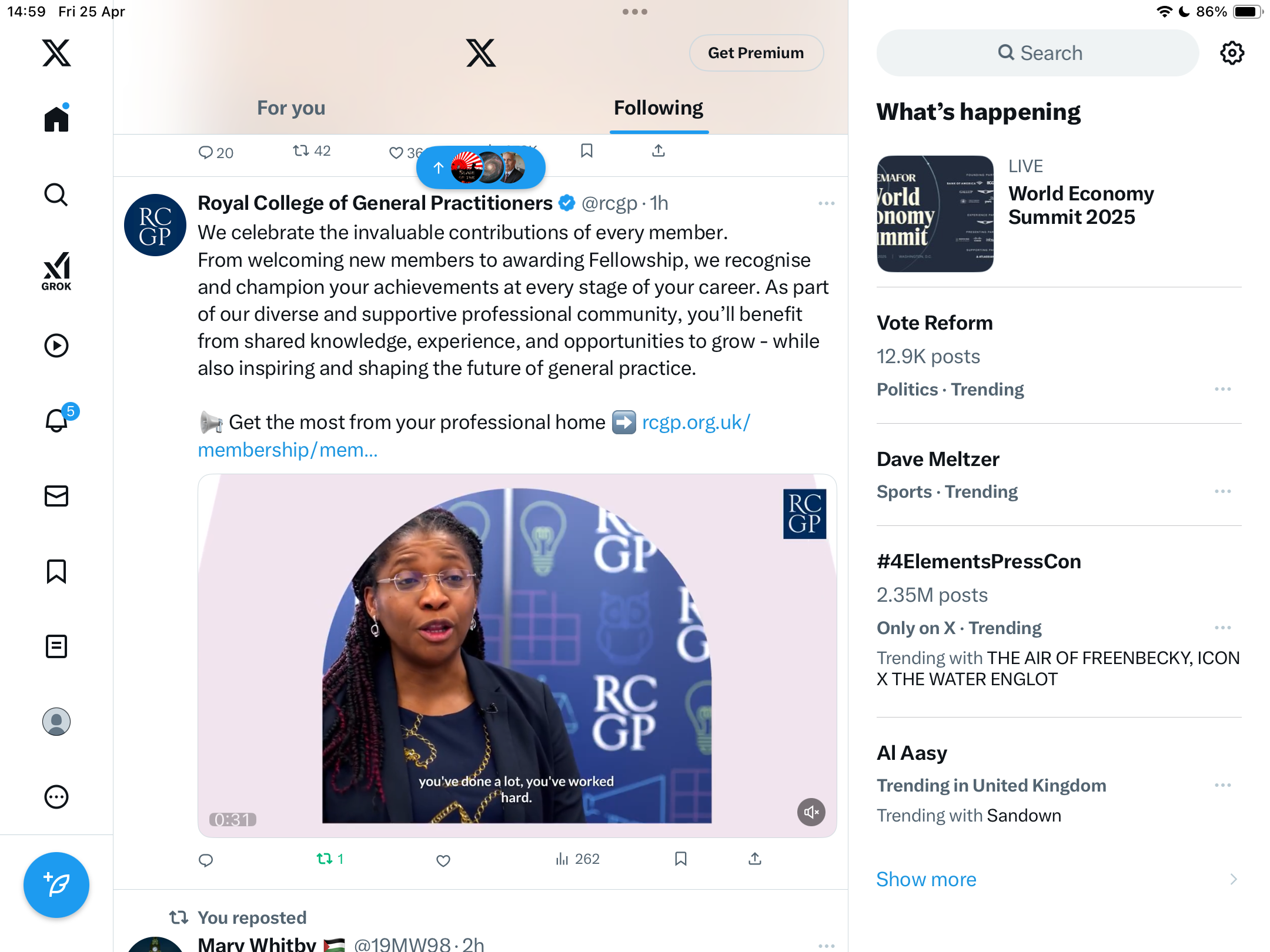Image resolution: width=1270 pixels, height=952 pixels.
Task: Select the Following tab
Action: pos(659,108)
